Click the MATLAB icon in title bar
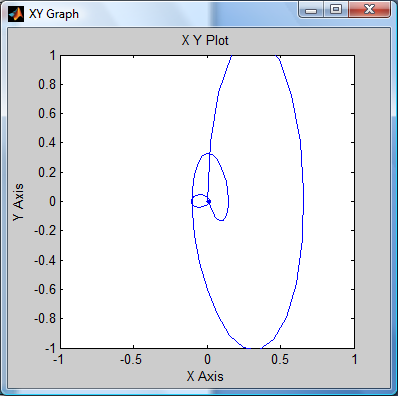The image size is (398, 396). 16,14
